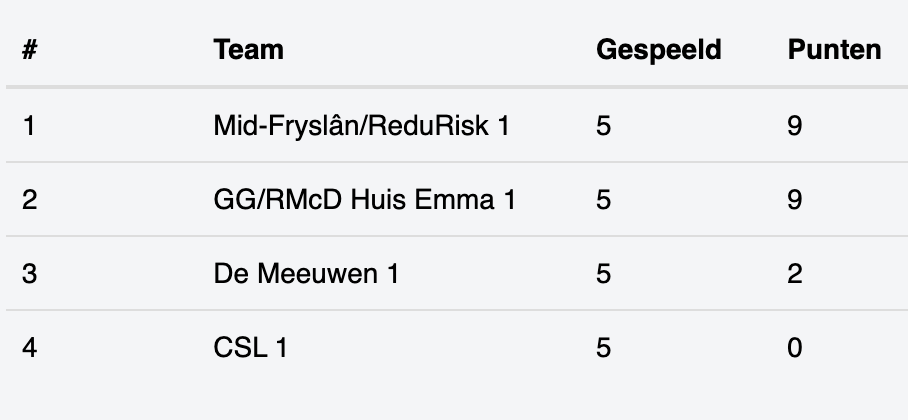Click rank number 2 in second row
Viewport: 908px width, 420px height.
[30, 200]
